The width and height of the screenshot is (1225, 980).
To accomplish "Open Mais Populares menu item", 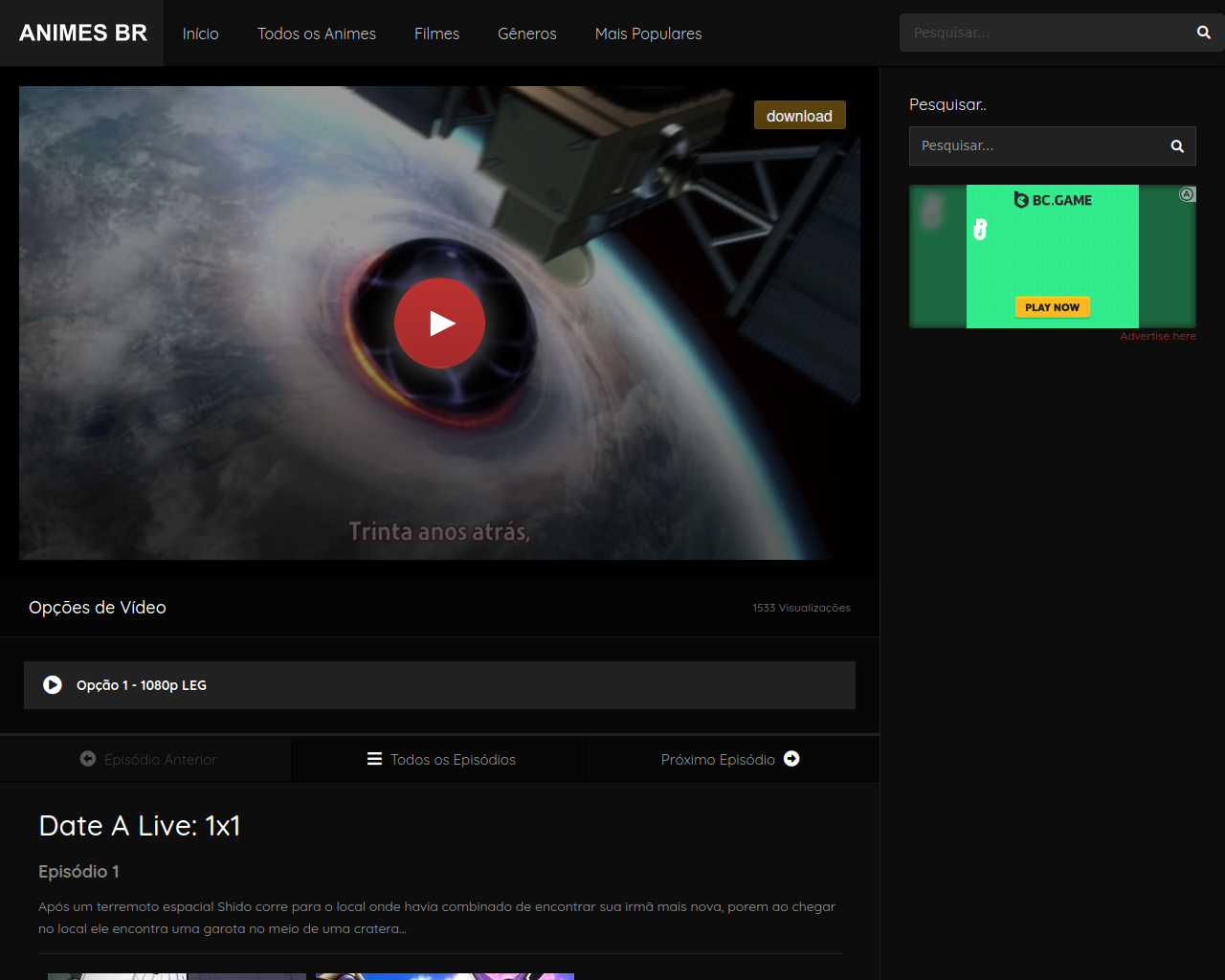I will (x=648, y=33).
